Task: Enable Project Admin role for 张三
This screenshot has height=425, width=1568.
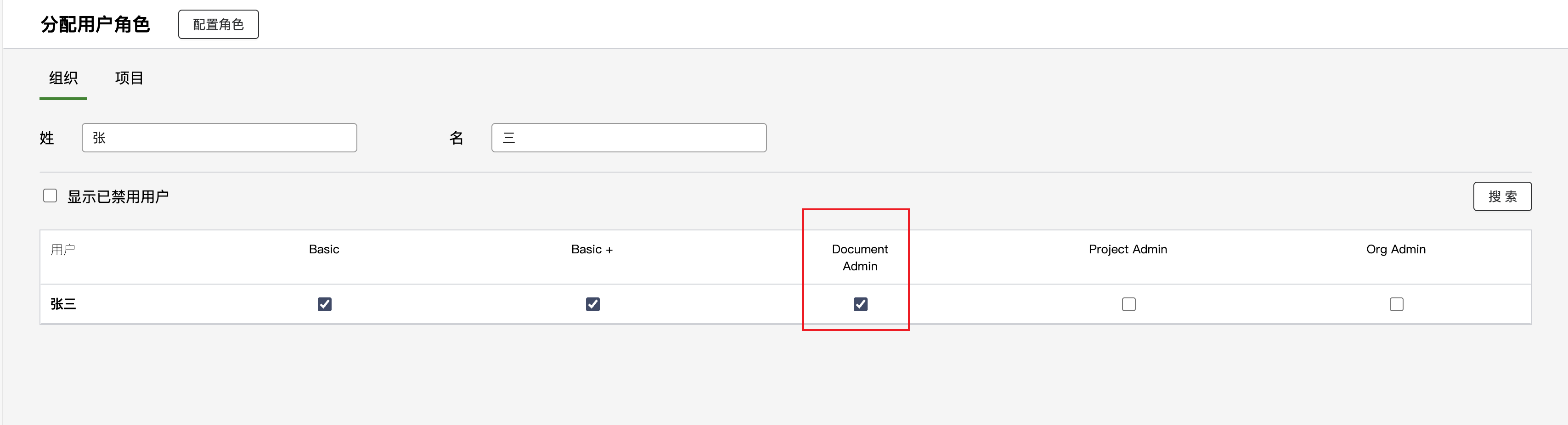Action: (1128, 304)
